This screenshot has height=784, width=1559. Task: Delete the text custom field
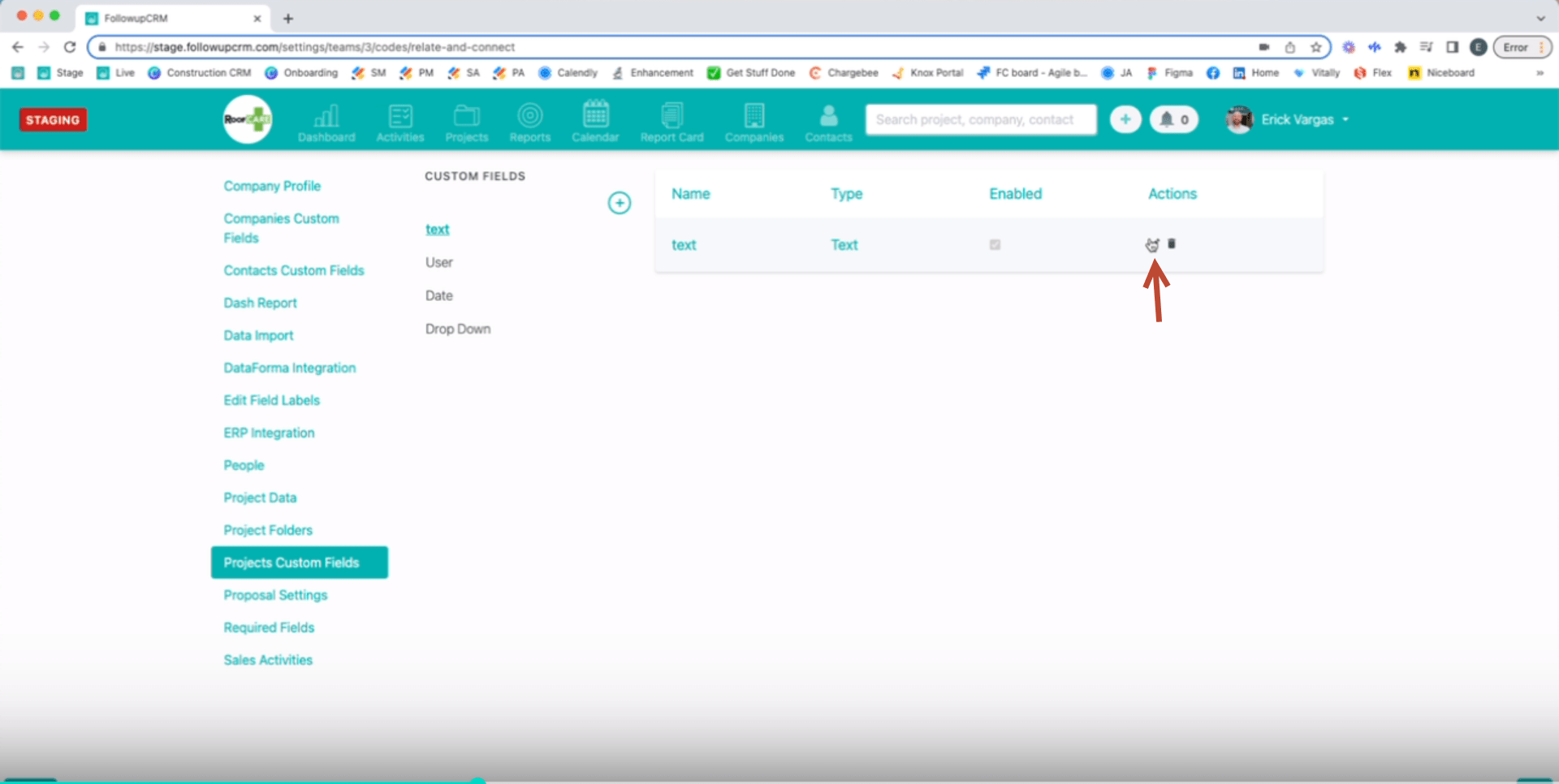(x=1172, y=243)
